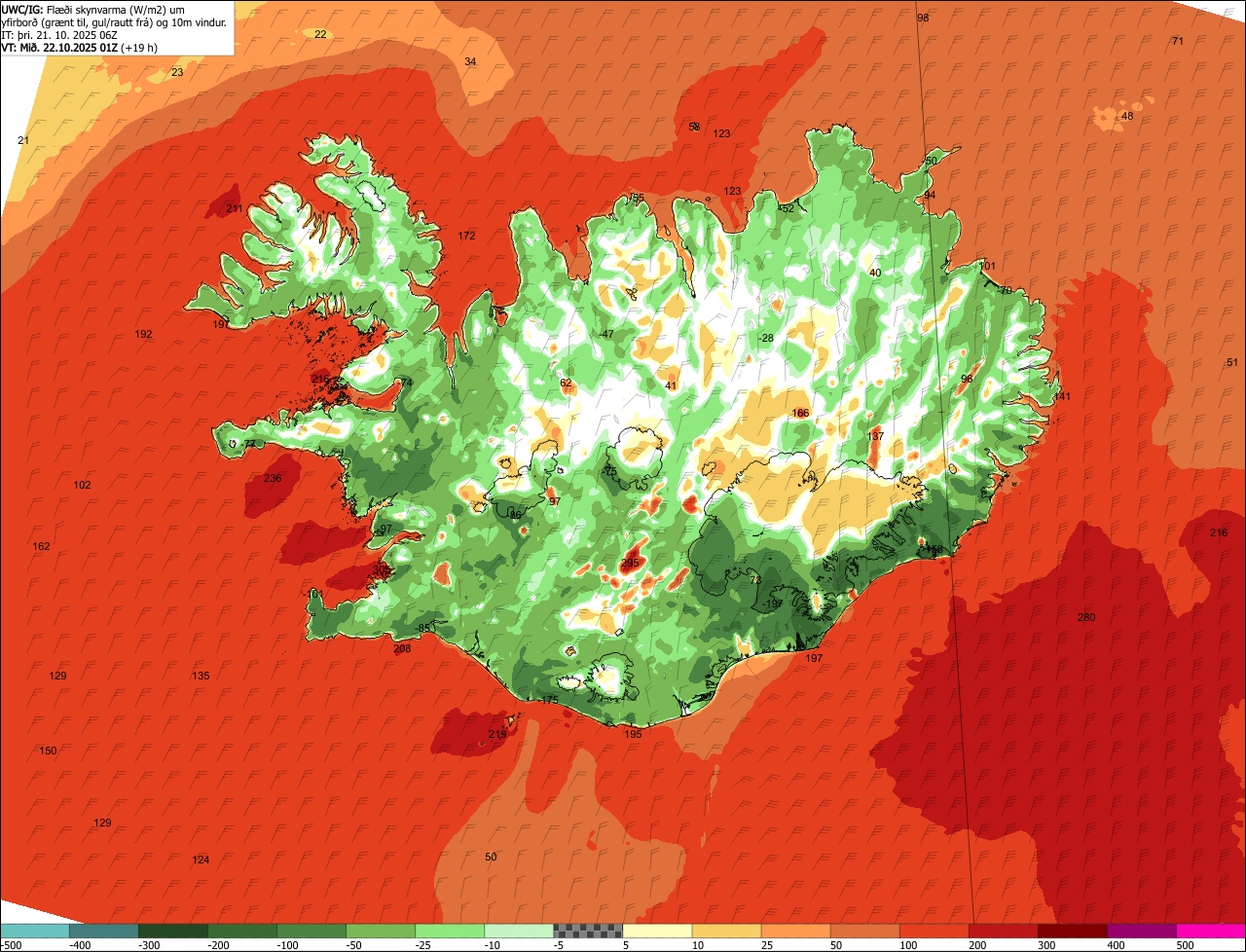Click the dark red legend swatch between 300 and 400
This screenshot has height=952, width=1246.
coord(1072,931)
